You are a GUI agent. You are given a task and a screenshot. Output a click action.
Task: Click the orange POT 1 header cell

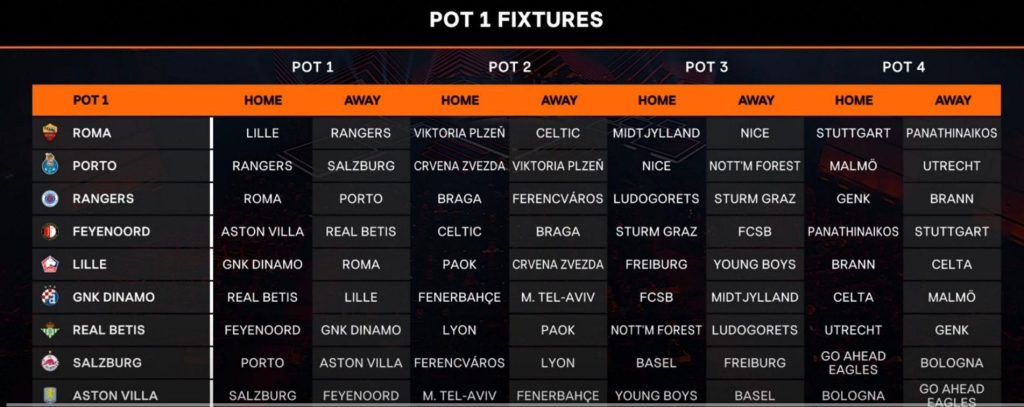click(x=91, y=100)
